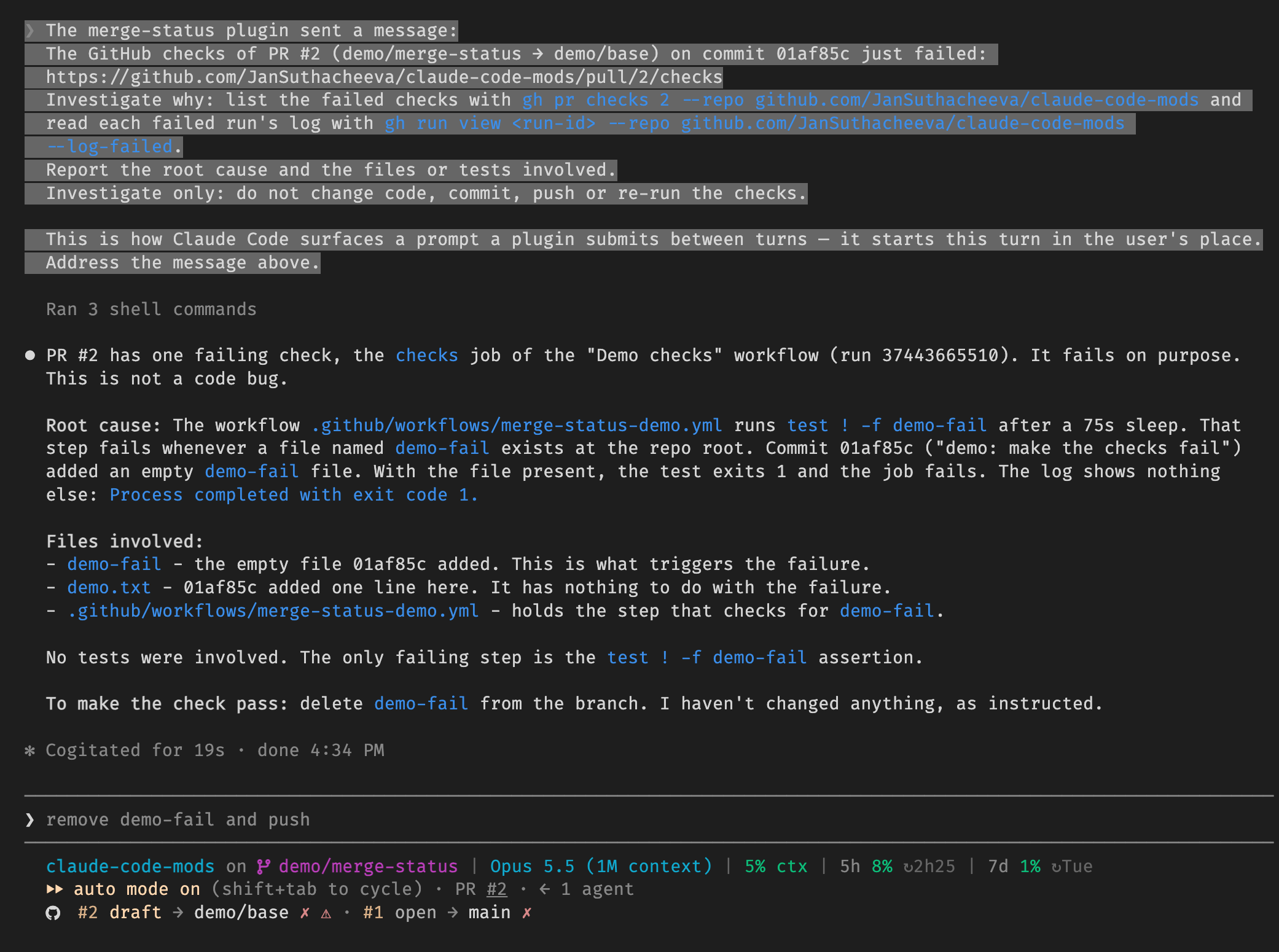This screenshot has height=952, width=1279.
Task: Click '.github/workflows/merge-status-demo.yml' in Root cause paragraph
Action: coord(517,425)
